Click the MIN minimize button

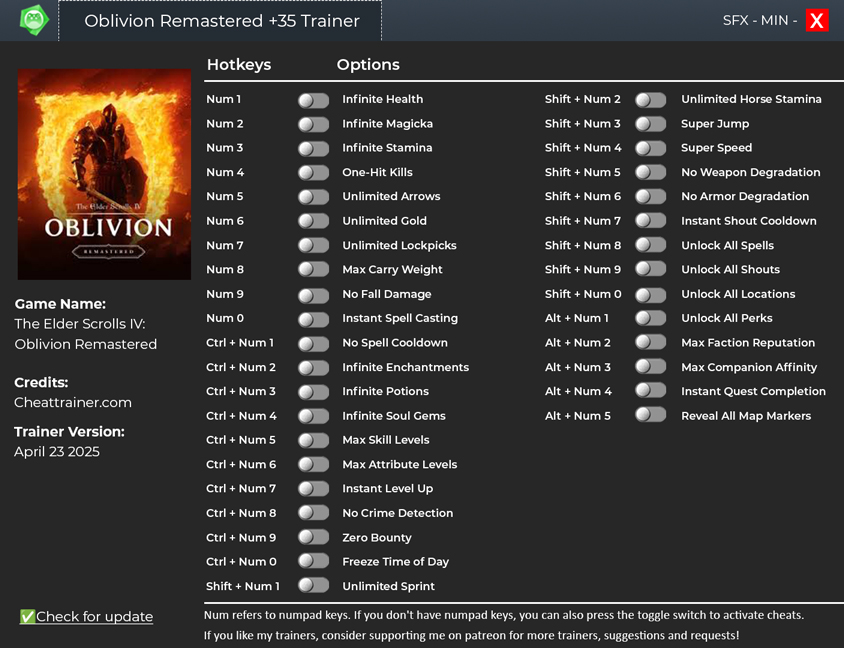click(x=775, y=20)
